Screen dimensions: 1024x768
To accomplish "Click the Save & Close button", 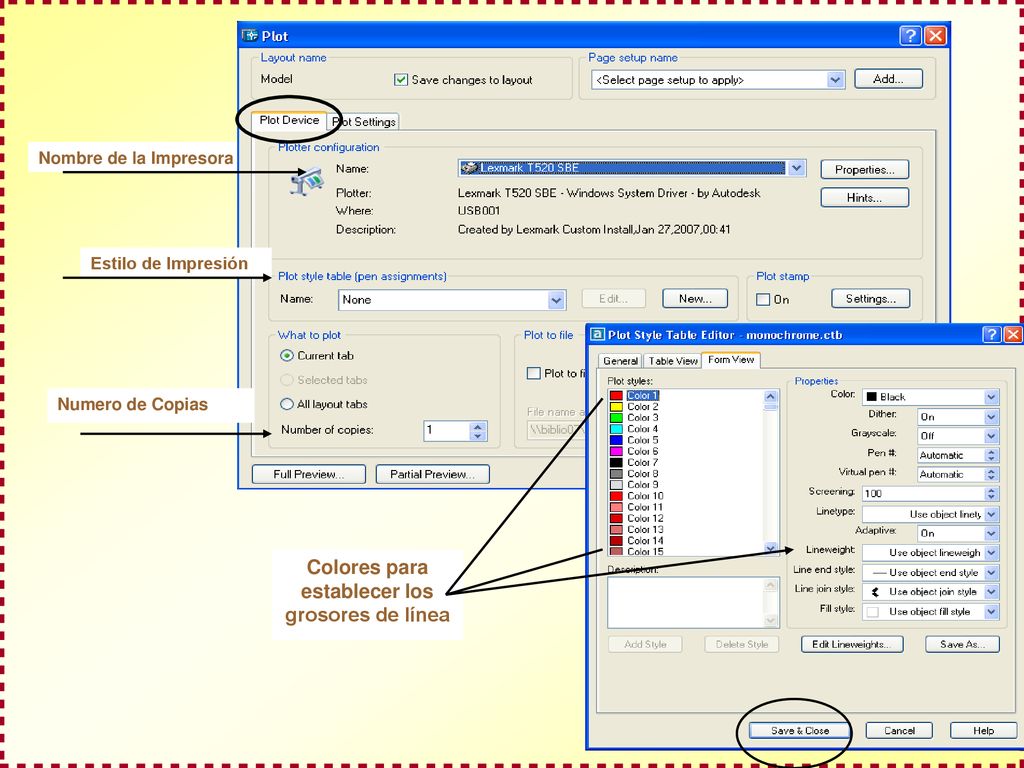I will [x=799, y=731].
